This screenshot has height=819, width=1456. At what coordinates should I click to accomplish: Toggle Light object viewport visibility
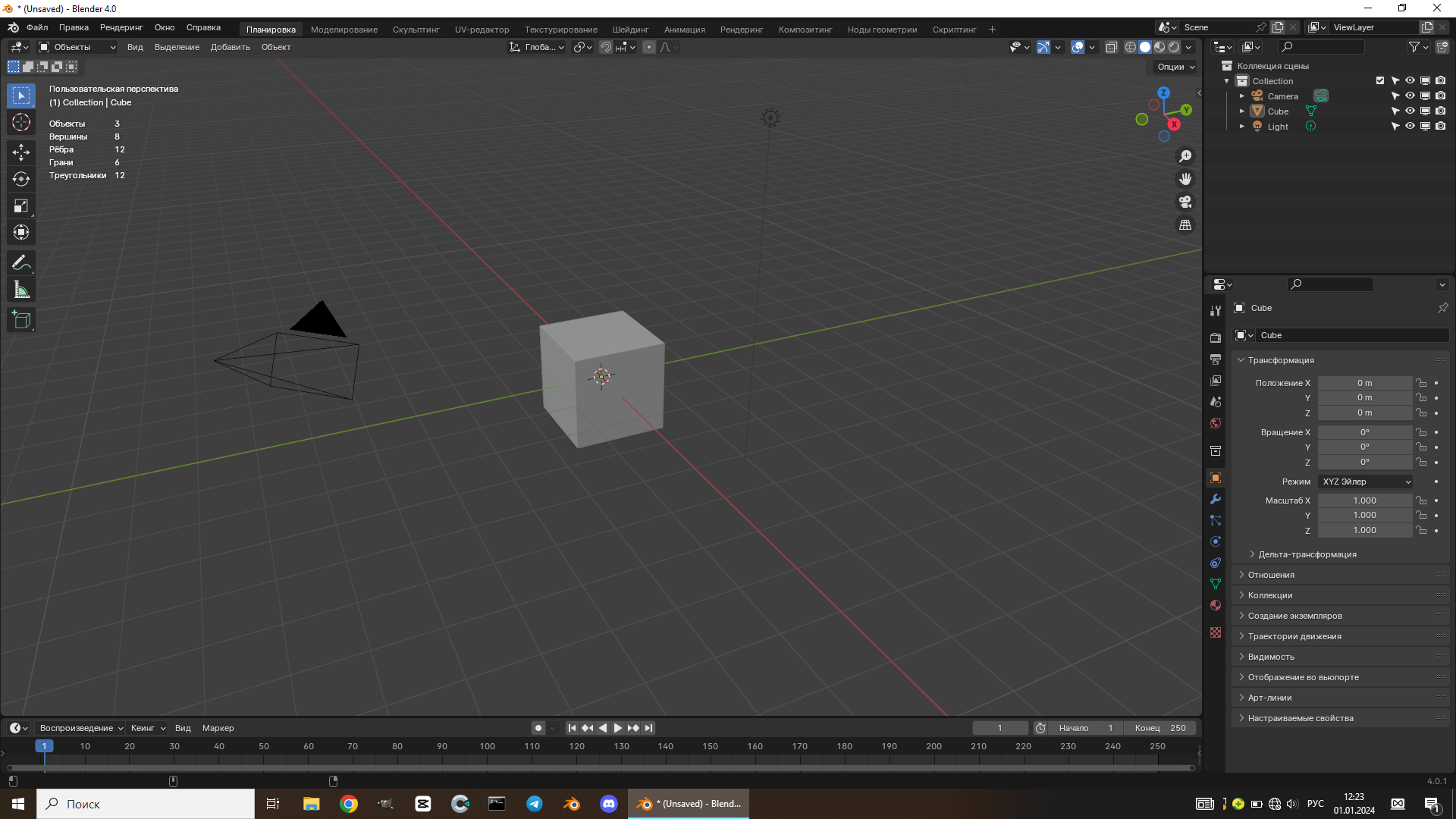pyautogui.click(x=1410, y=126)
